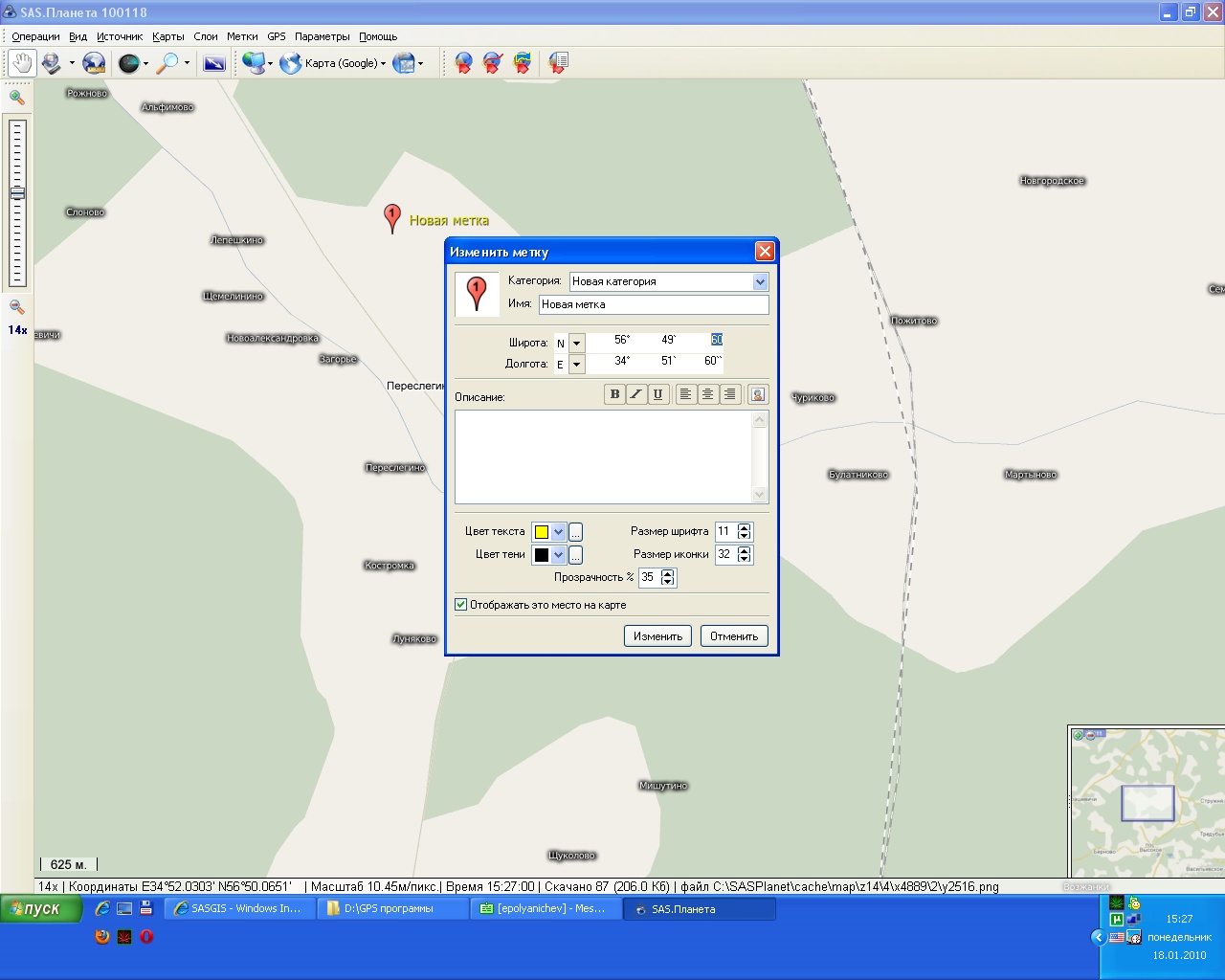The width and height of the screenshot is (1225, 980).
Task: Open the Метки menu
Action: click(x=242, y=36)
